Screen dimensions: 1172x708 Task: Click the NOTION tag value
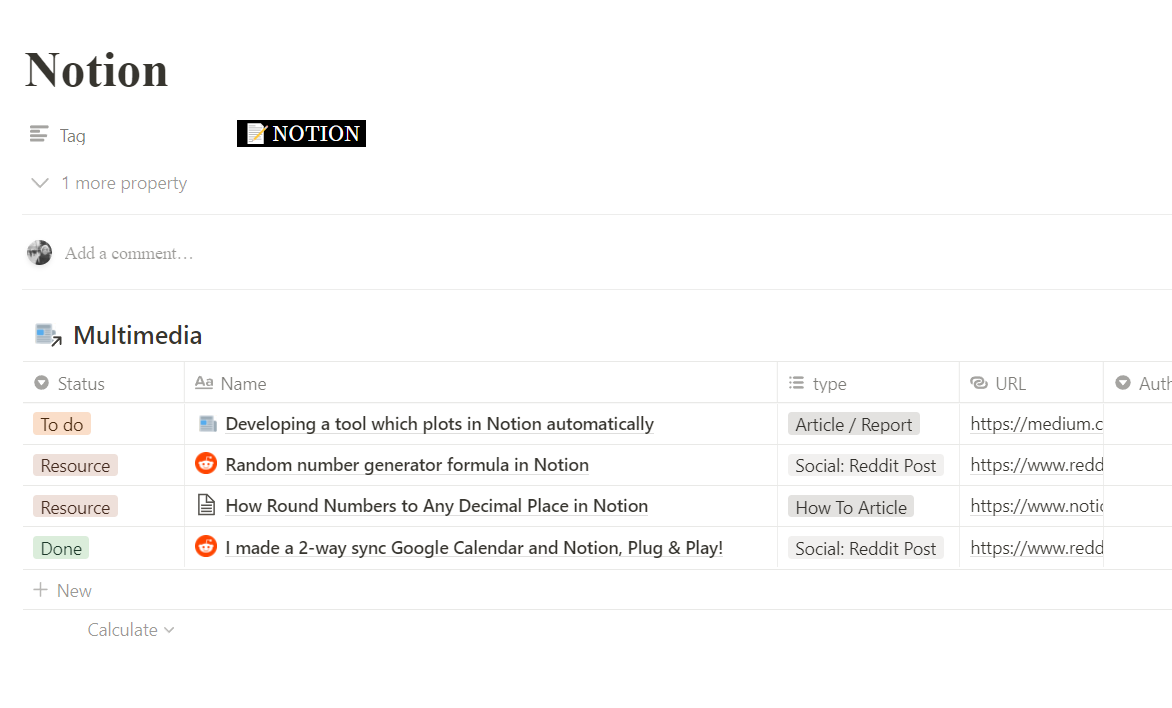click(x=301, y=133)
